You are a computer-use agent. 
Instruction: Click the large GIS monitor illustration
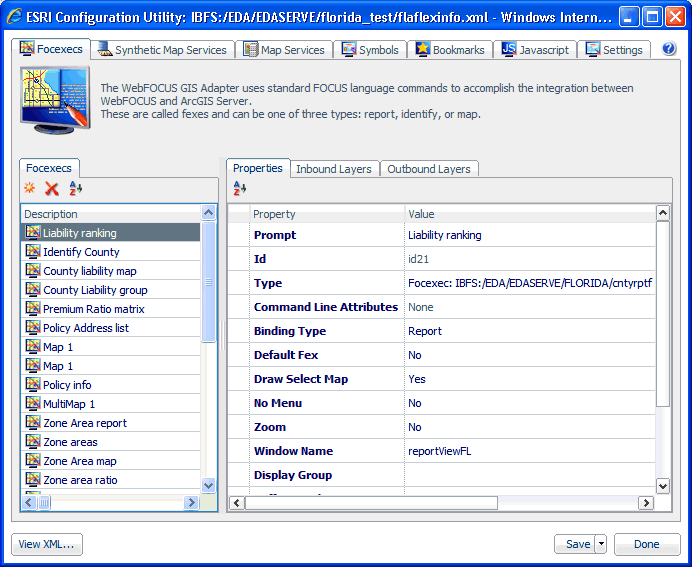click(x=55, y=100)
